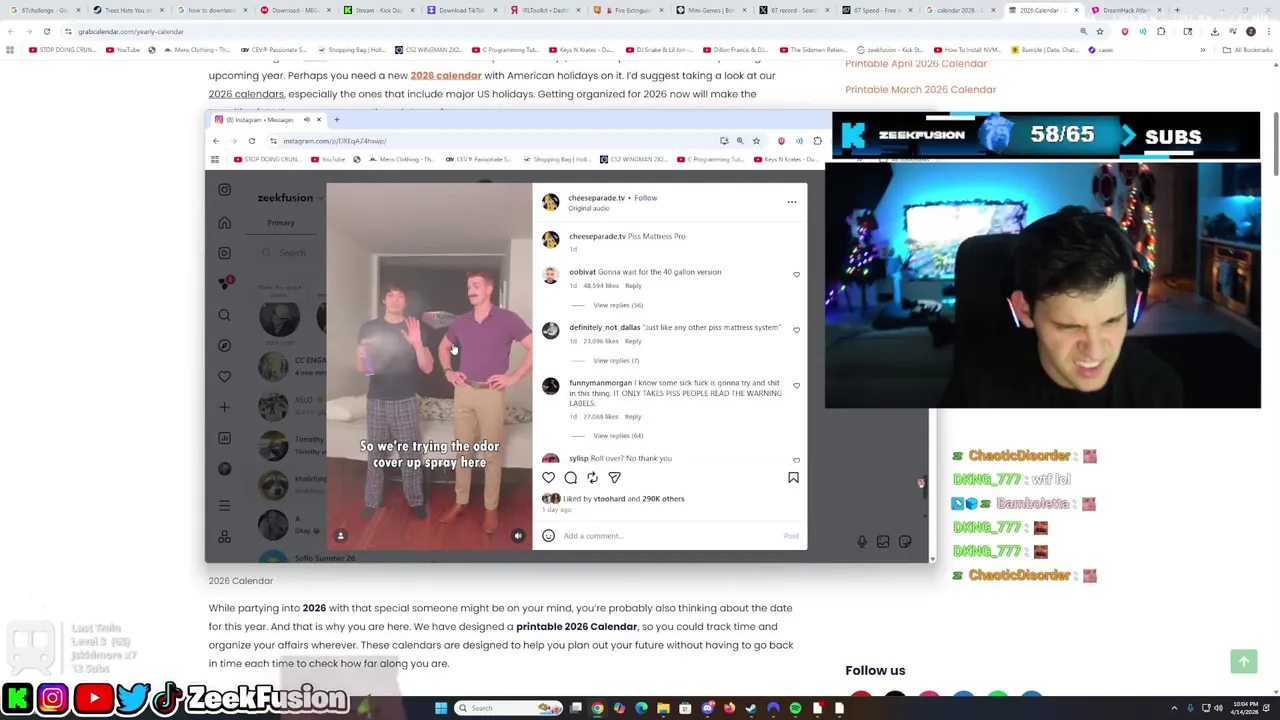Open the Instagram logo in the sidebar
1280x720 pixels.
[x=224, y=190]
